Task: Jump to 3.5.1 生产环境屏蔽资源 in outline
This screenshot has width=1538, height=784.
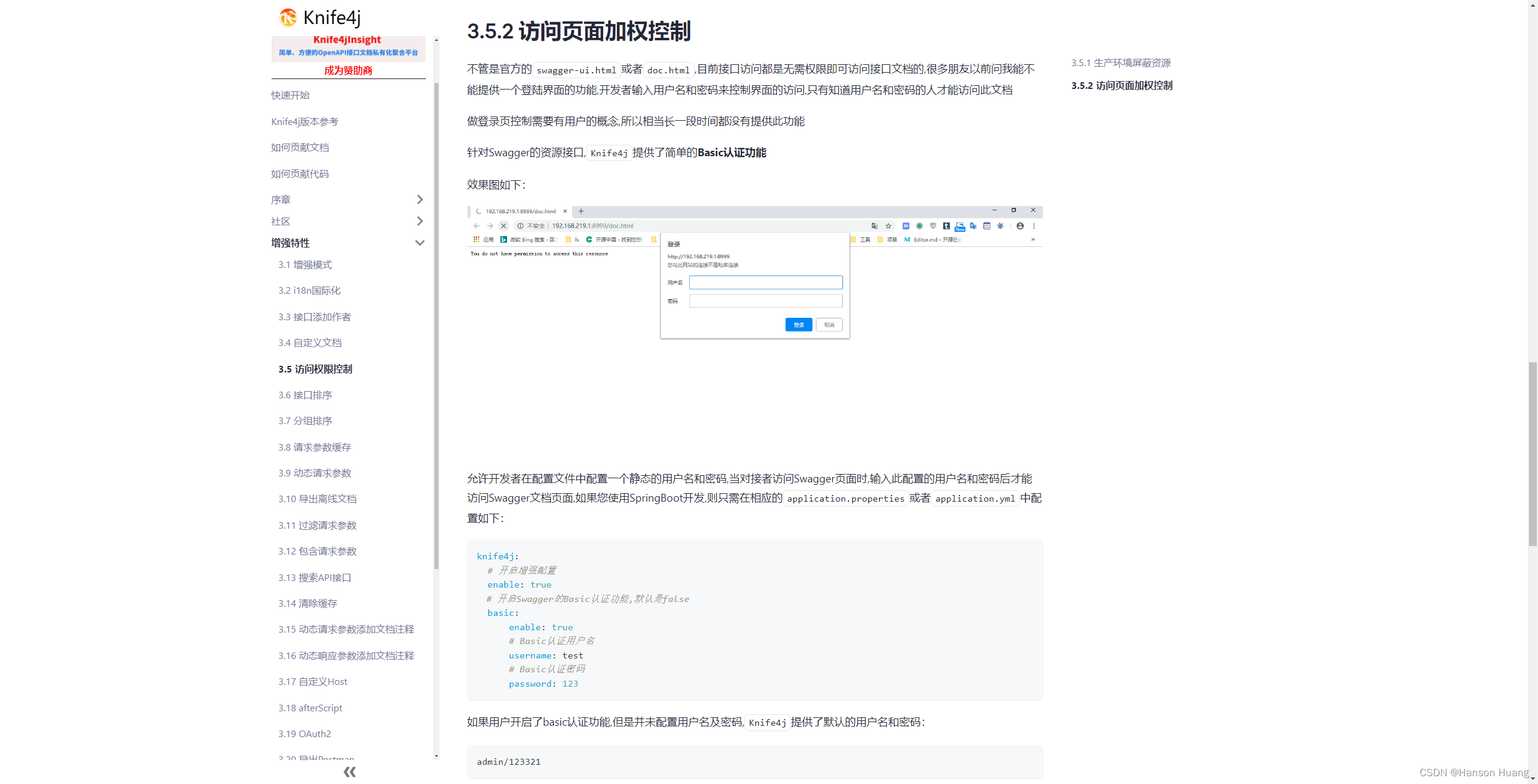Action: pos(1121,62)
